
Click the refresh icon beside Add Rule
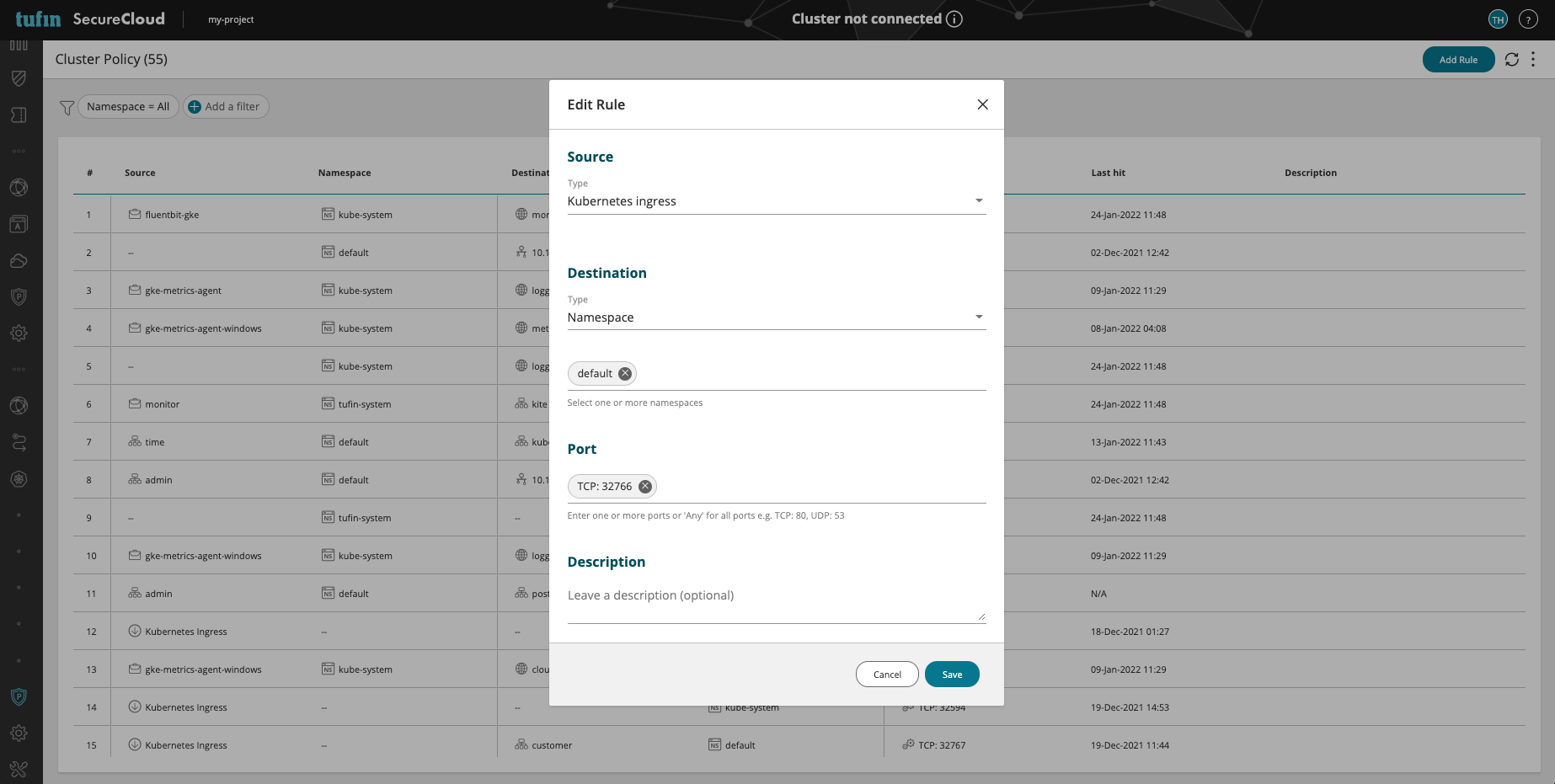pos(1511,59)
